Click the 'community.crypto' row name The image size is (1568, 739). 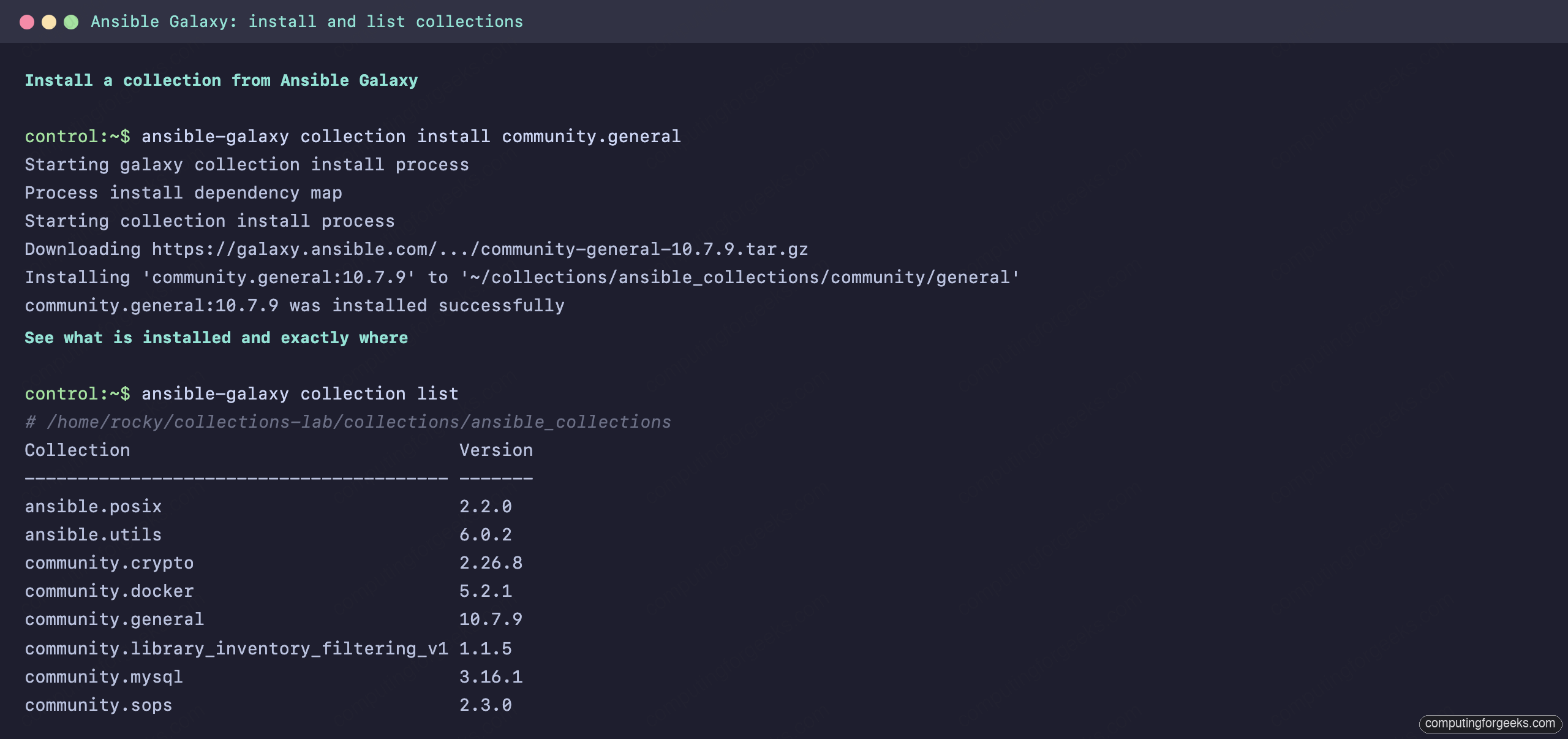click(x=109, y=563)
